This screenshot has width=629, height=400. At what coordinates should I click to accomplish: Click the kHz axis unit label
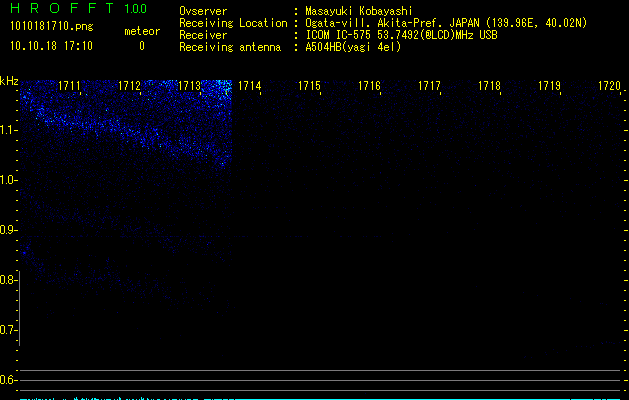click(9, 81)
